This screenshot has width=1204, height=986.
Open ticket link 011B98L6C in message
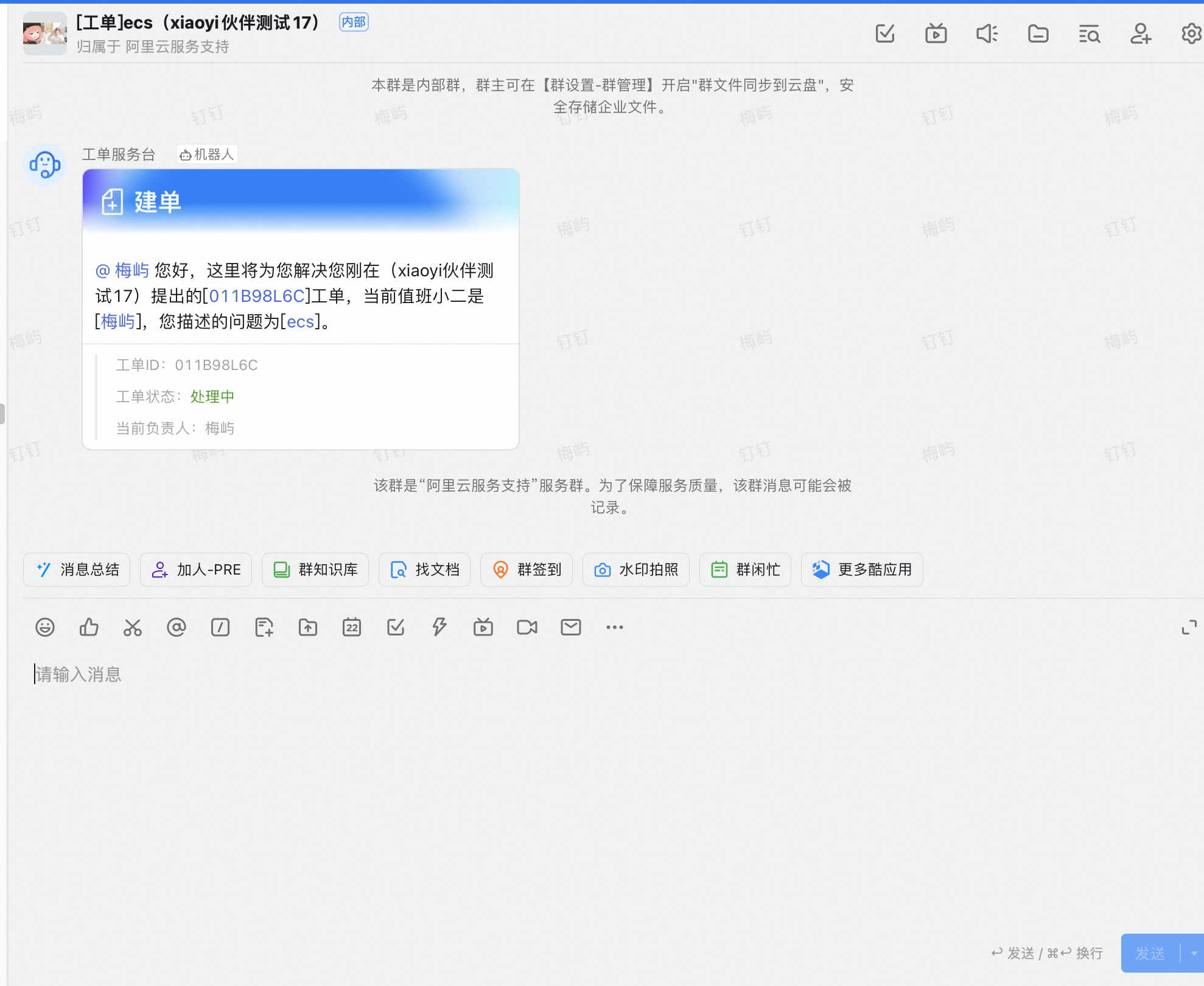(x=257, y=296)
